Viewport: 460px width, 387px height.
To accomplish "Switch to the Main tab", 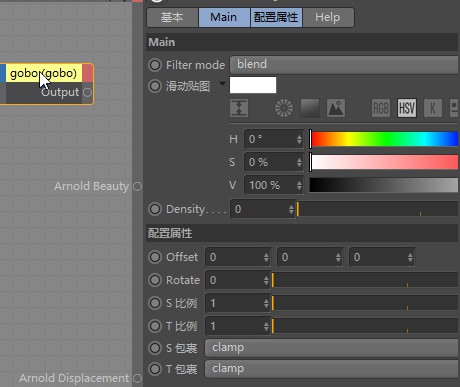I will (x=224, y=17).
